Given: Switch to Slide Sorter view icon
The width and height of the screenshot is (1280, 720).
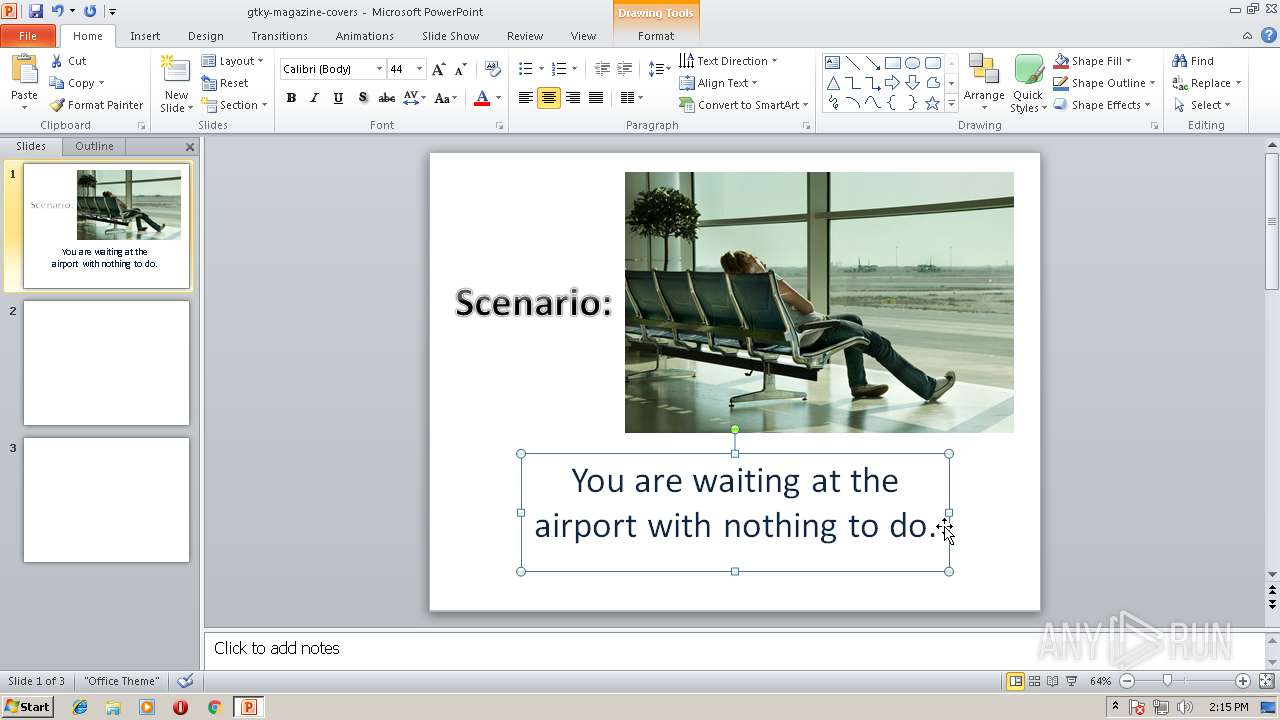Looking at the screenshot, I should 1034,681.
